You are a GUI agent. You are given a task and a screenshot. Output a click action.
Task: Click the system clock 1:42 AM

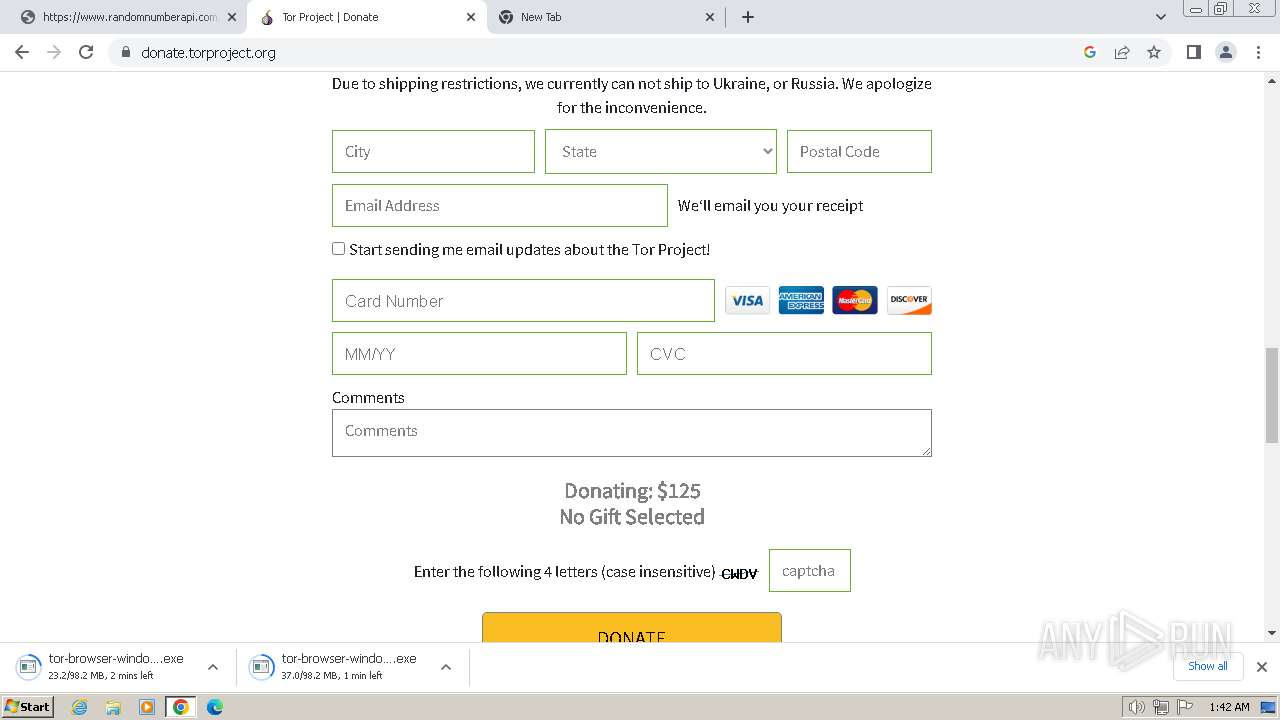click(1229, 707)
